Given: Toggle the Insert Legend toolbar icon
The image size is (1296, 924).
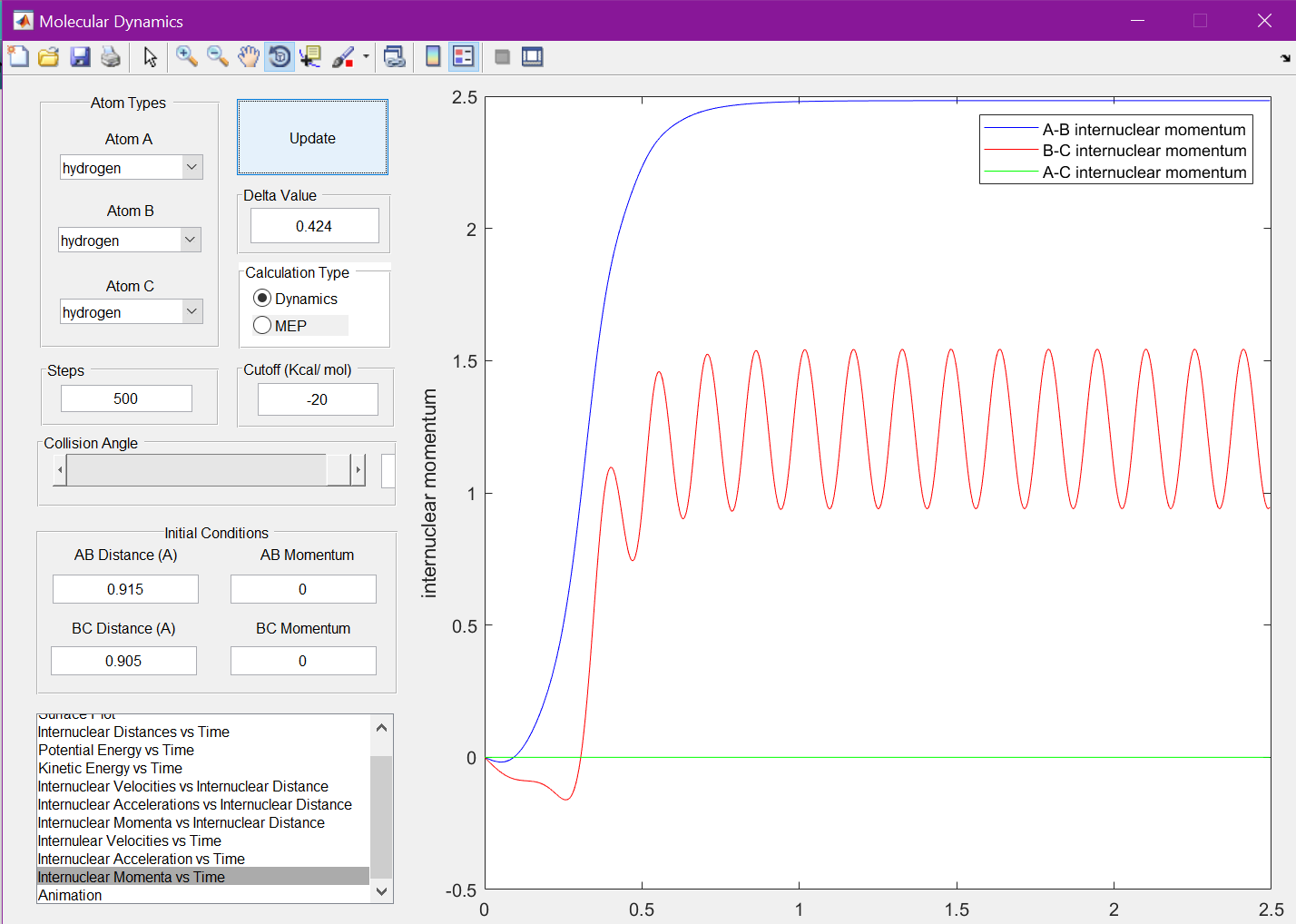Looking at the screenshot, I should click(x=464, y=57).
